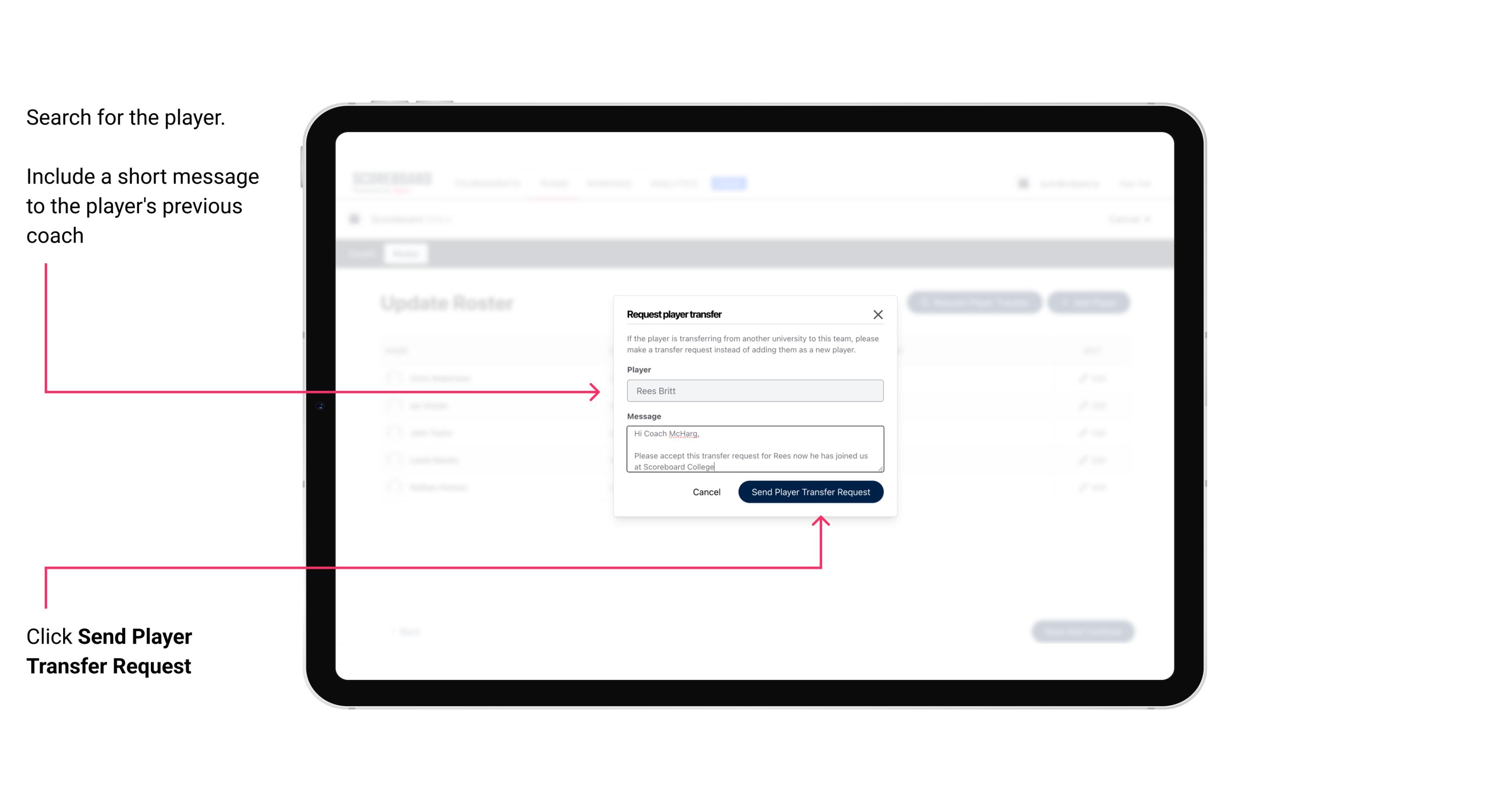This screenshot has width=1509, height=812.
Task: Click the settings gear icon in navbar
Action: 1021,184
